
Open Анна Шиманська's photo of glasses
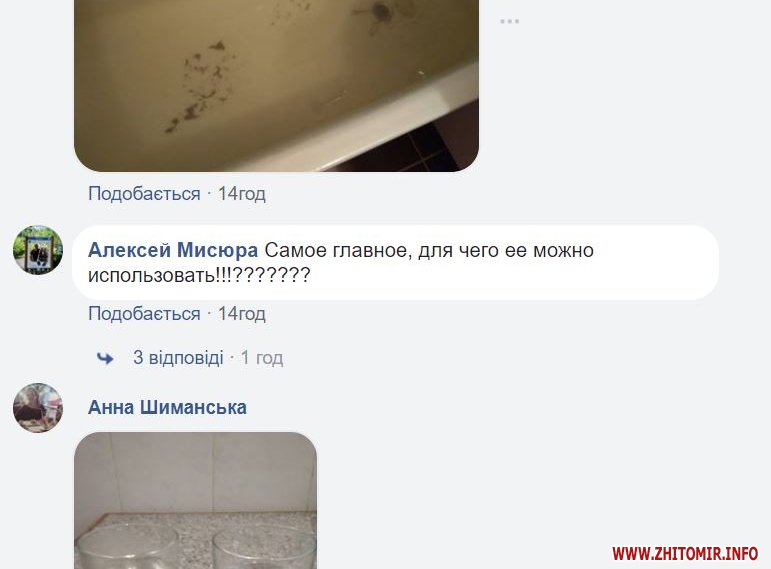coord(195,501)
